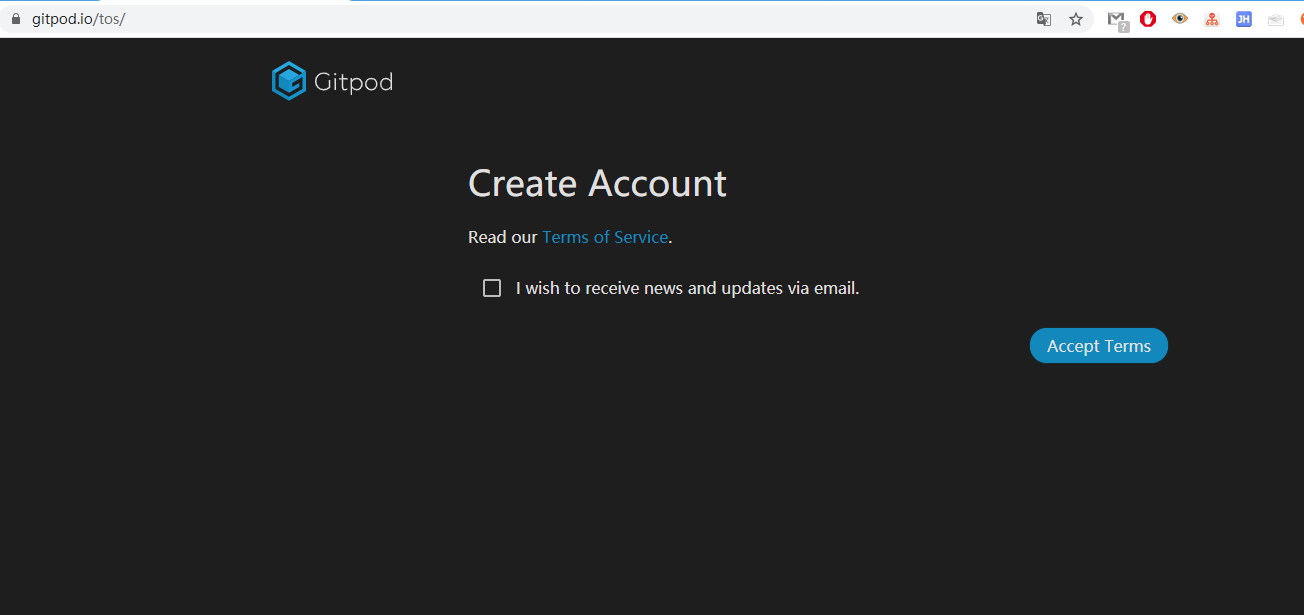Enable receiving news and updates checkbox

coord(492,288)
